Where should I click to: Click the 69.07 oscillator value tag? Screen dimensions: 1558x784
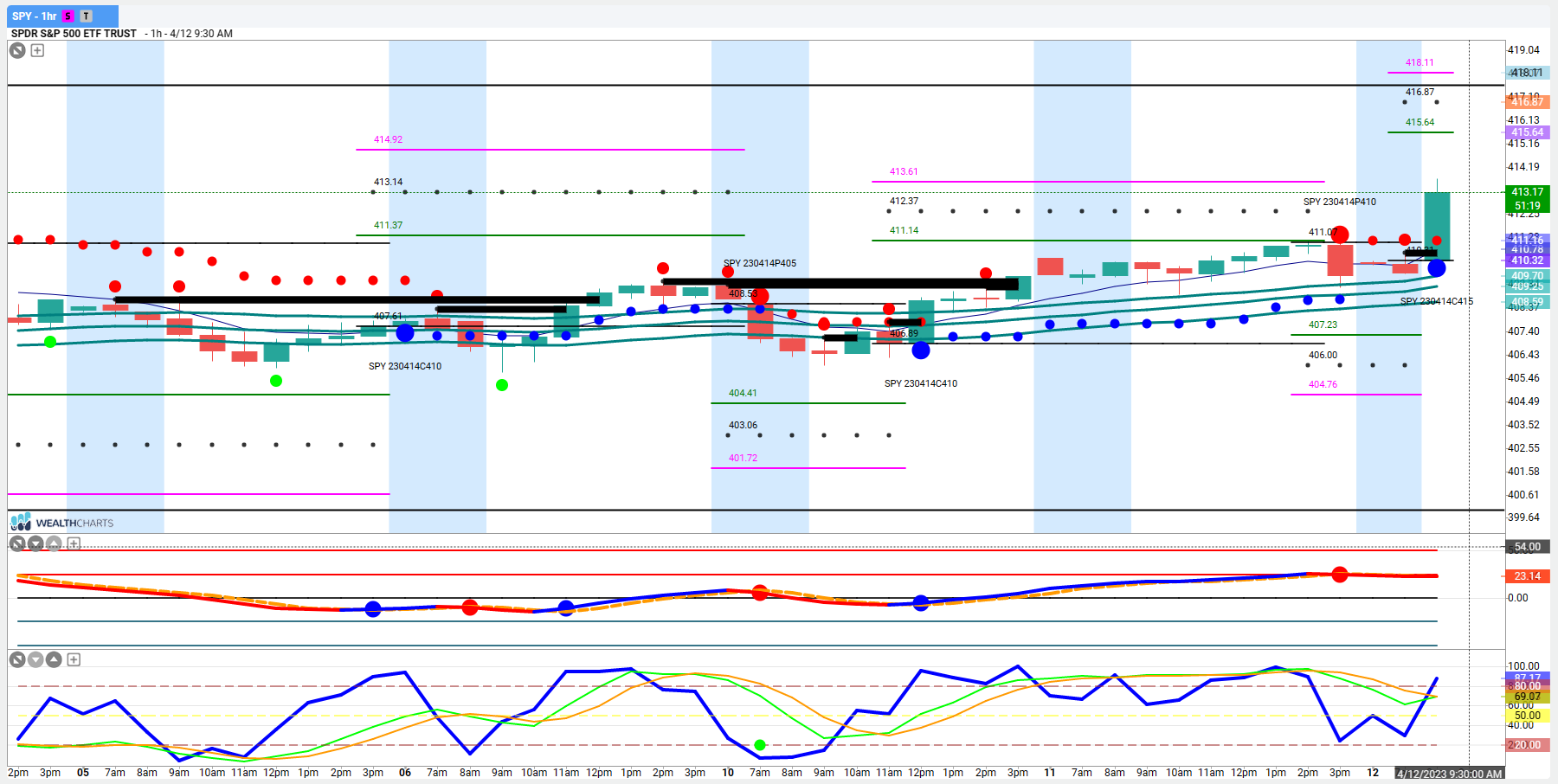[1528, 697]
